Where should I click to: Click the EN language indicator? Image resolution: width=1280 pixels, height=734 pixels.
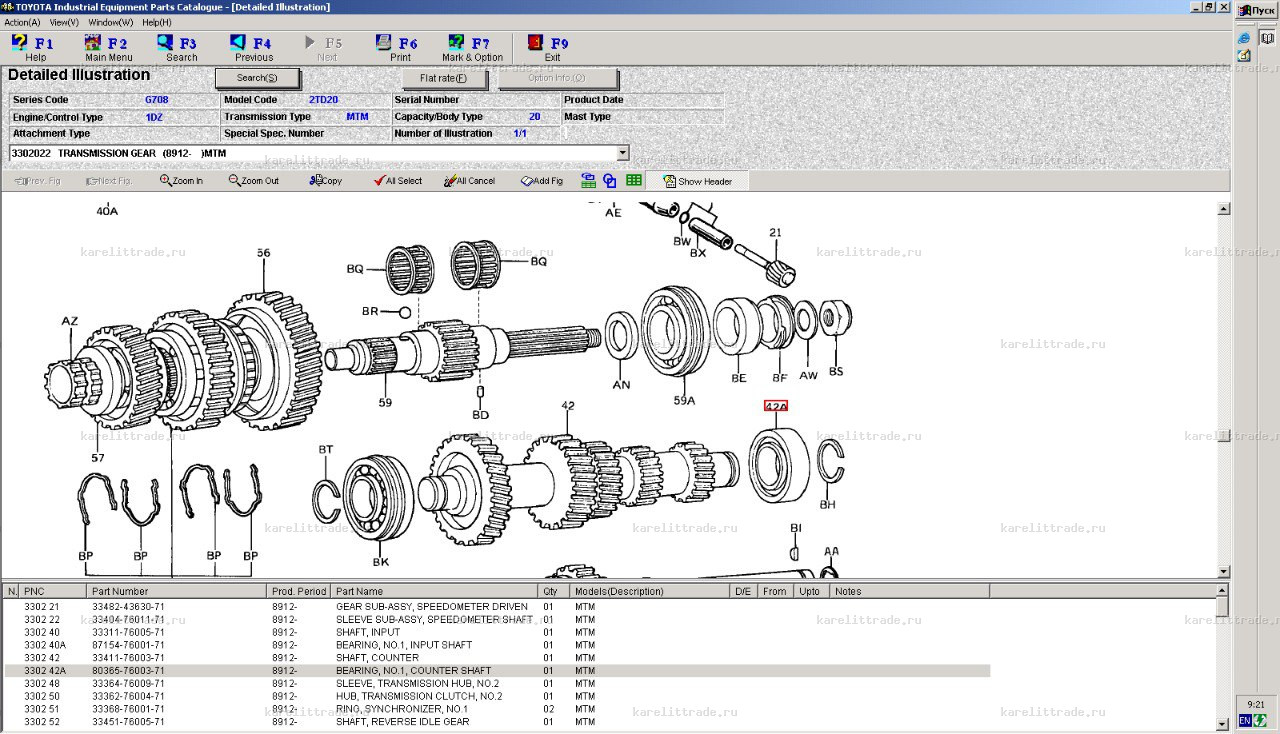click(x=1245, y=720)
